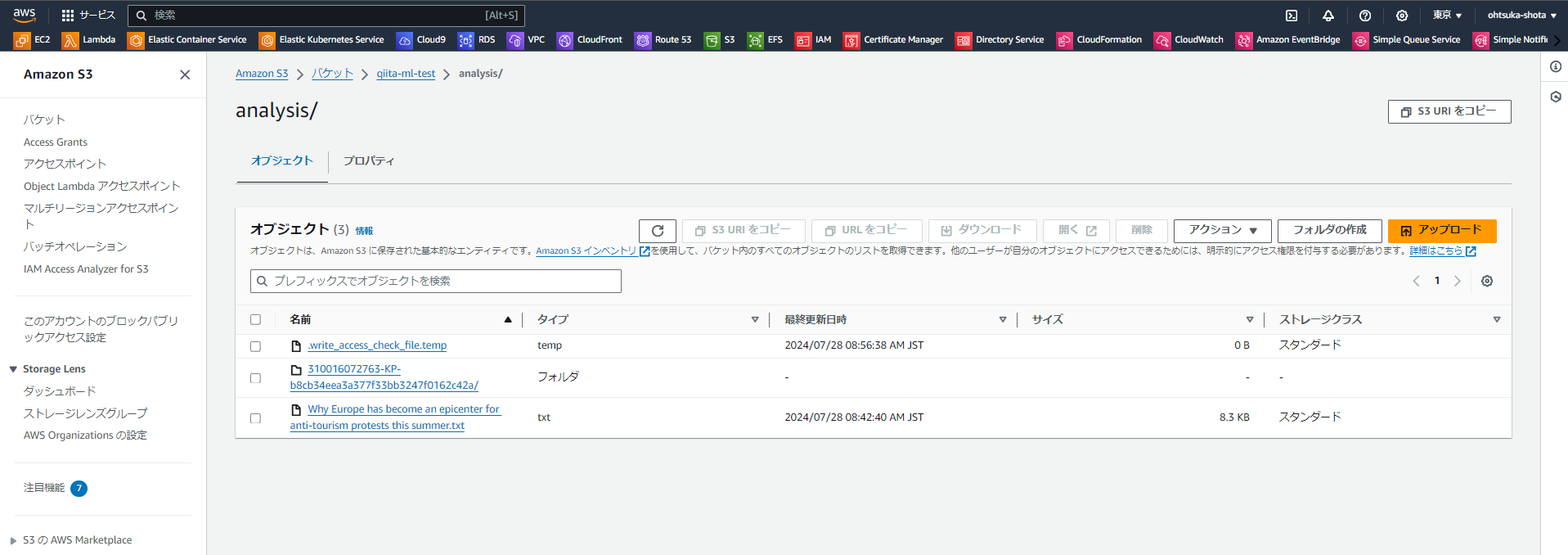Click フォルダの作成 create folder button
Image resolution: width=1568 pixels, height=555 pixels.
click(x=1330, y=231)
